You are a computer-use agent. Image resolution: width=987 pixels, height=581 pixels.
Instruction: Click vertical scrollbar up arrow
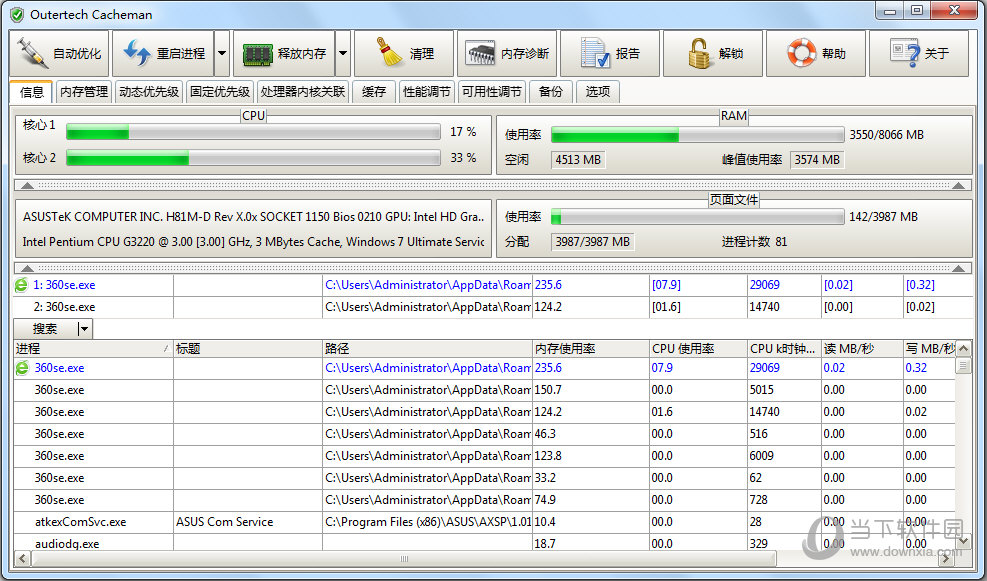pos(963,349)
